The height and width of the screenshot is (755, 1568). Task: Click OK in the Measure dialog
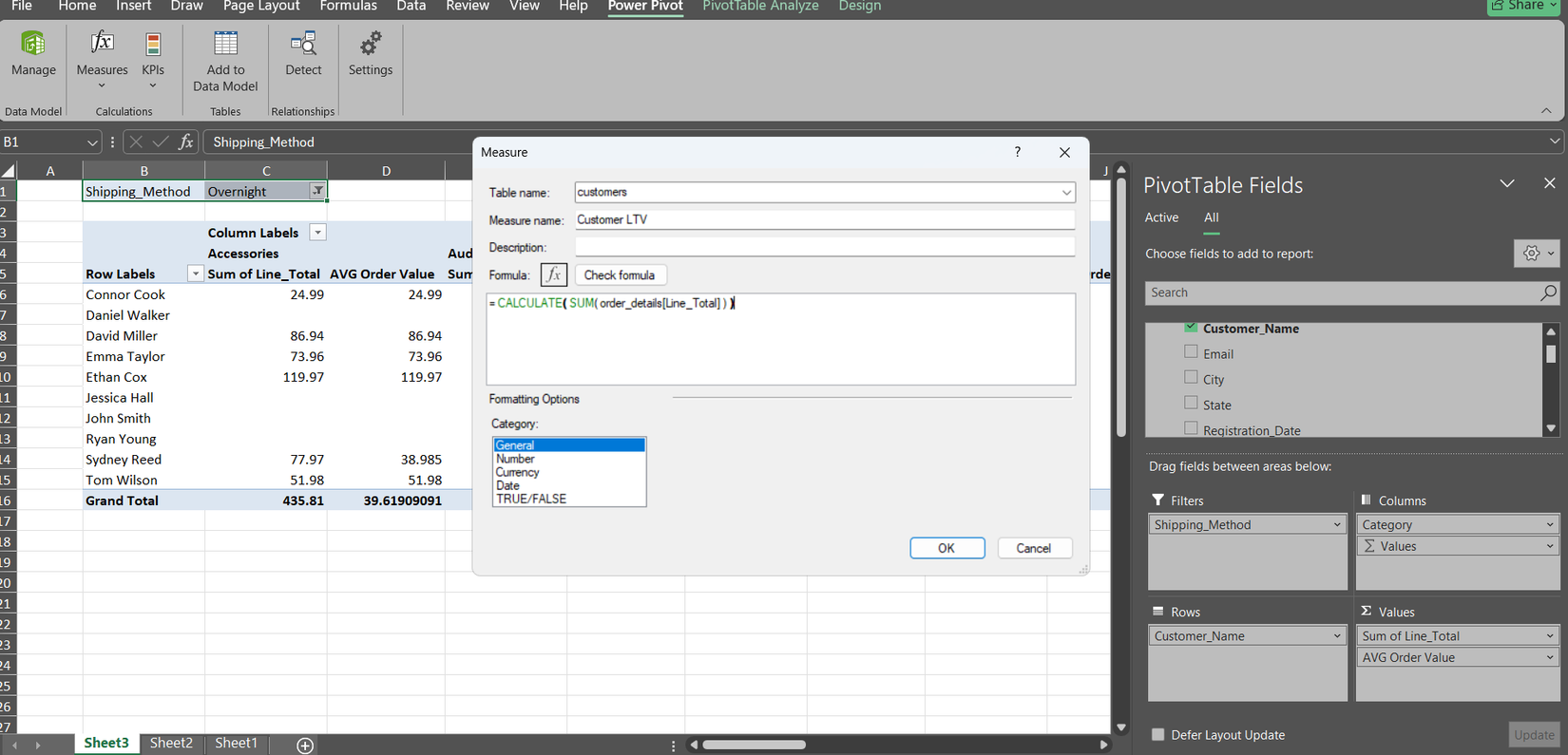[947, 548]
